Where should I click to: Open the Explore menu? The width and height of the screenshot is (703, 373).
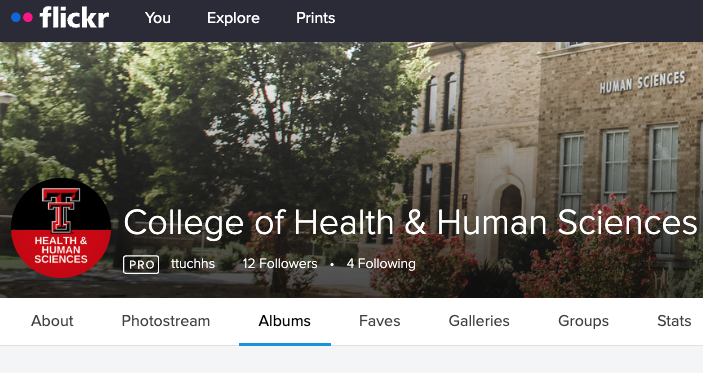pos(233,18)
